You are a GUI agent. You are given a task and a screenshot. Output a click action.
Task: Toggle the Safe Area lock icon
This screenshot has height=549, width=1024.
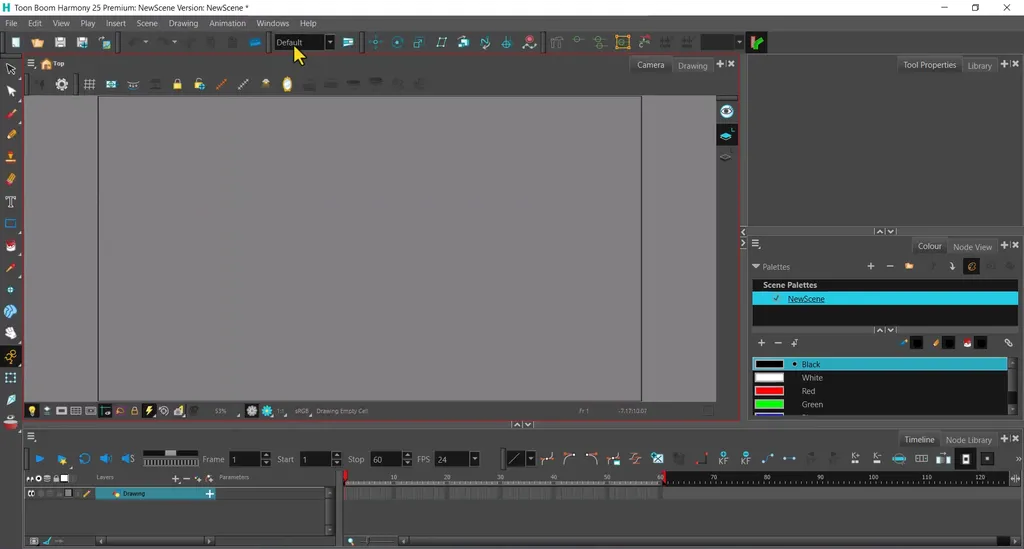(177, 84)
